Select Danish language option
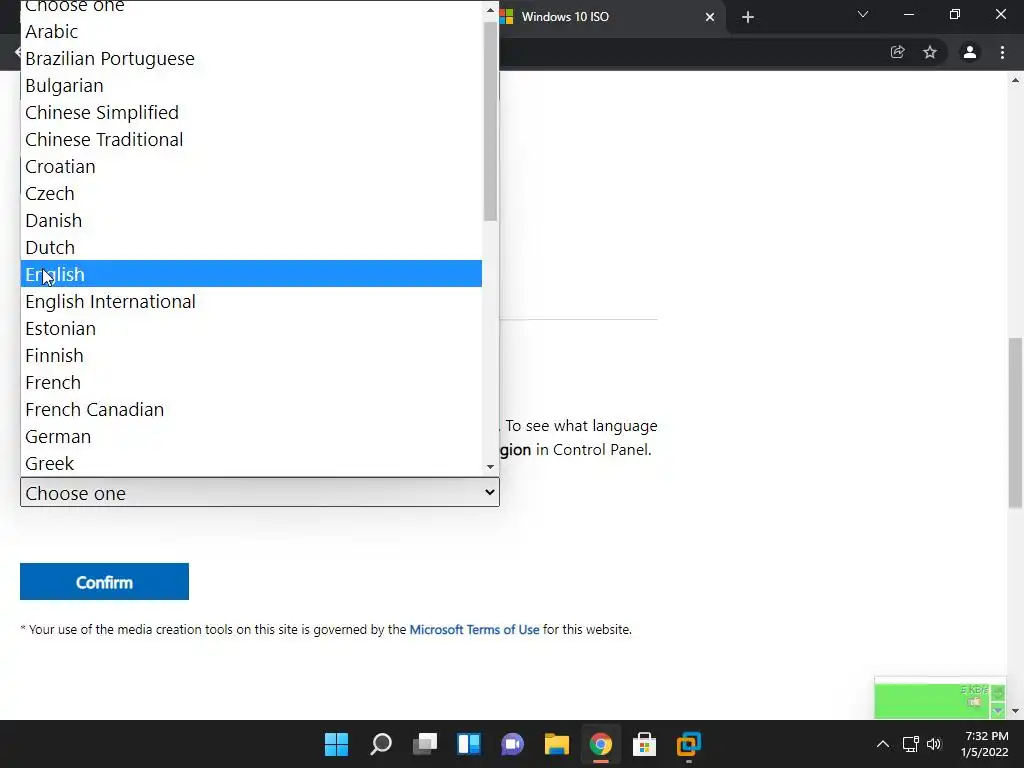The height and width of the screenshot is (768, 1024). click(251, 221)
